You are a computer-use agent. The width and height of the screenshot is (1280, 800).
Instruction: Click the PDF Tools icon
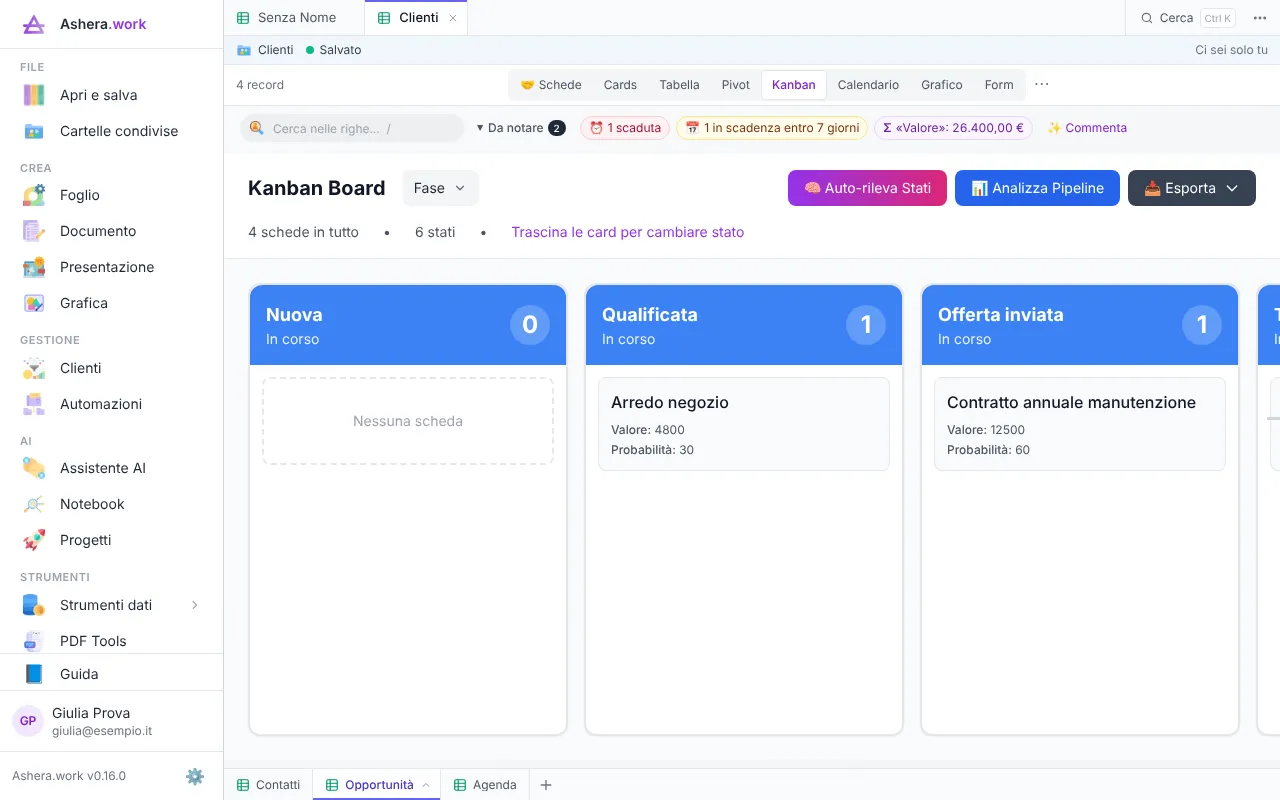coord(34,641)
